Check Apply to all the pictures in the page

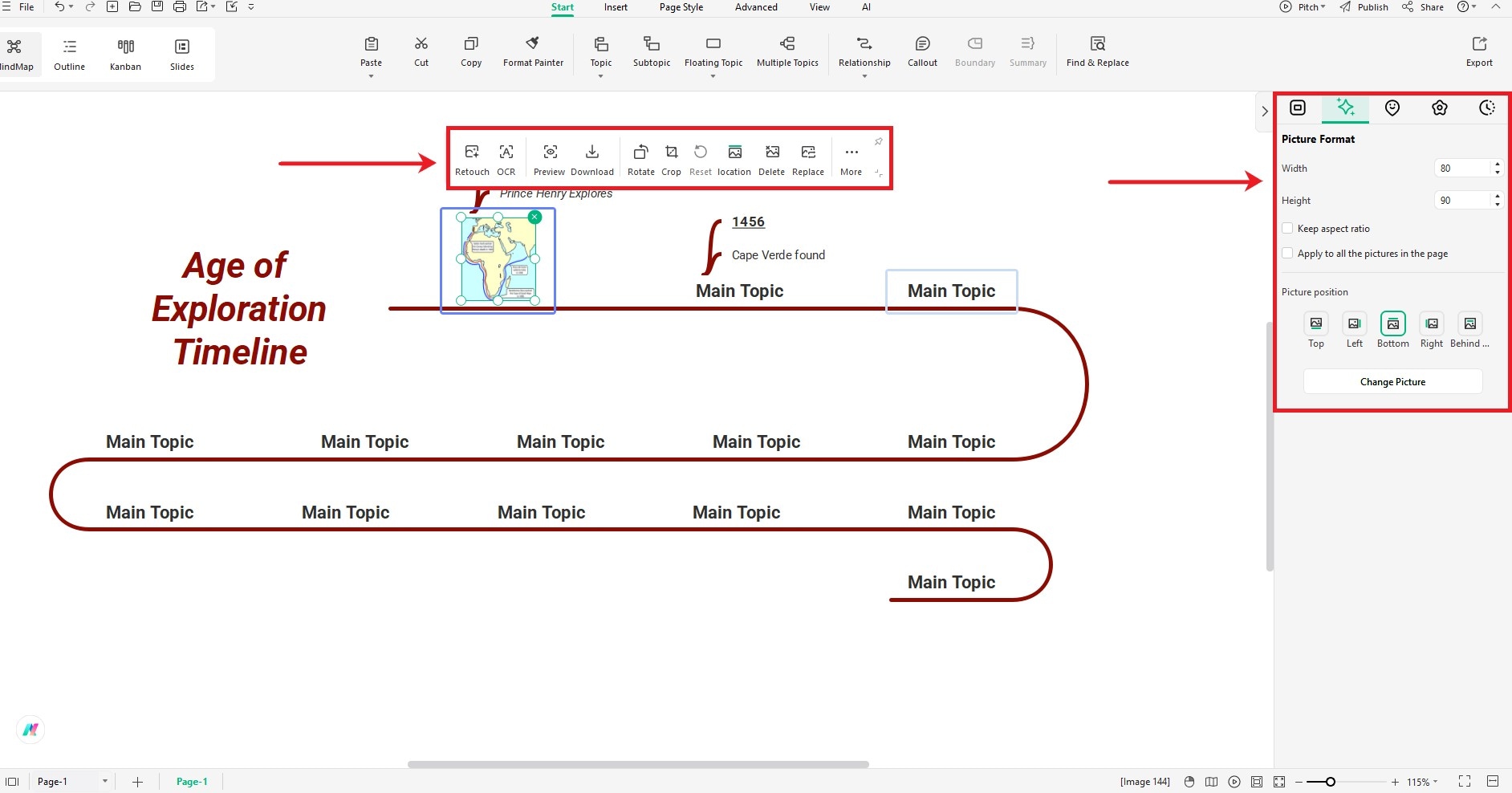click(1287, 253)
